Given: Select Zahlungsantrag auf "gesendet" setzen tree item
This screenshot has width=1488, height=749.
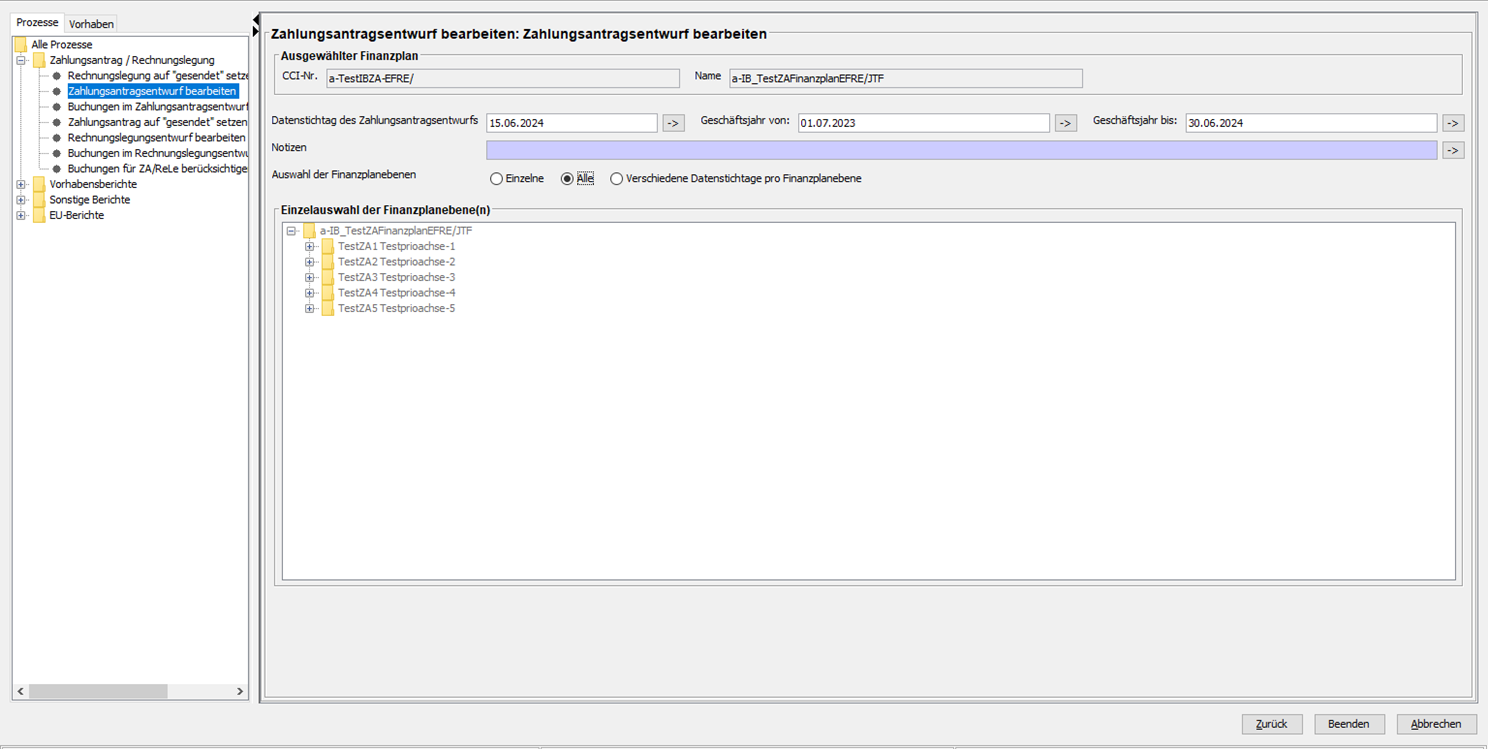Looking at the screenshot, I should coord(157,122).
